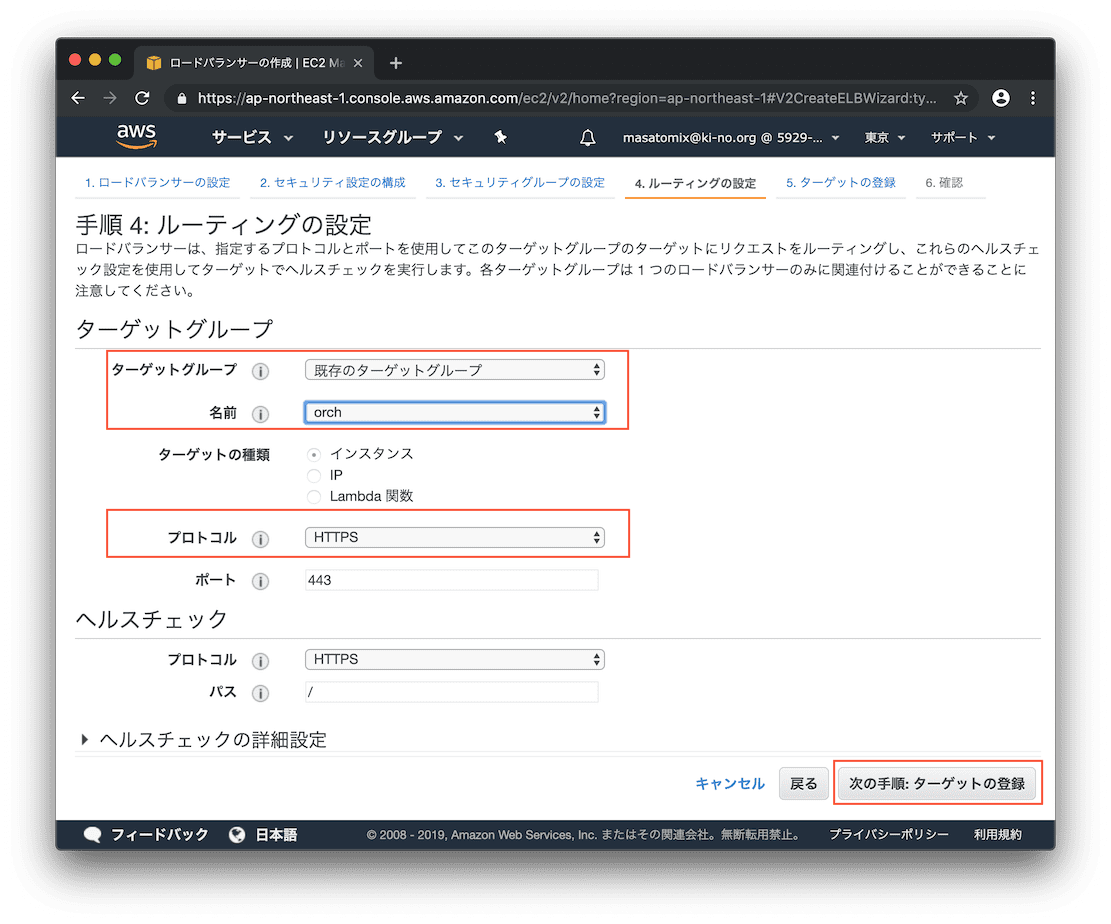This screenshot has width=1111, height=924.
Task: Open the Chrome profile avatar icon
Action: point(1000,98)
